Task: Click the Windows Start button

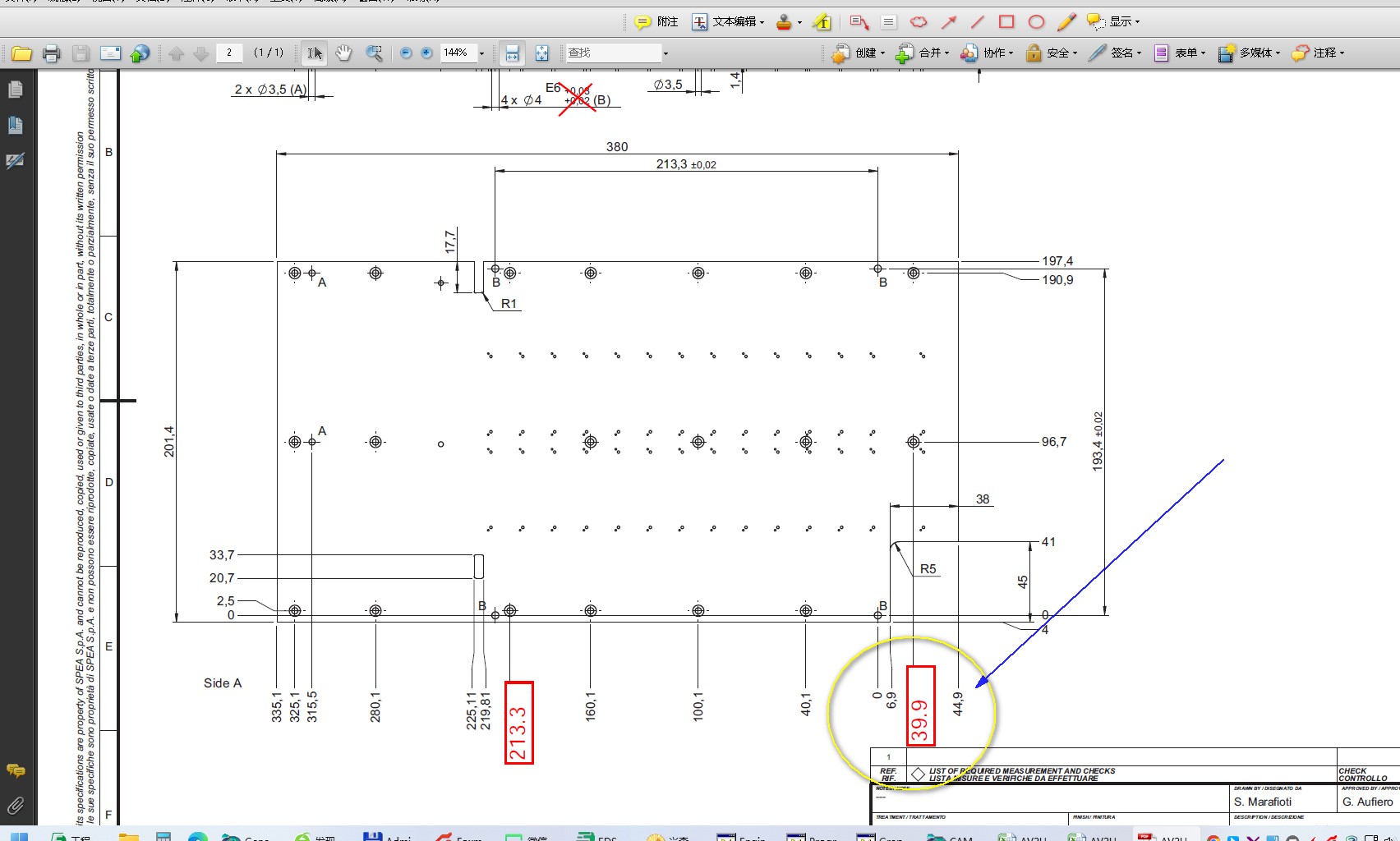Action: click(18, 836)
